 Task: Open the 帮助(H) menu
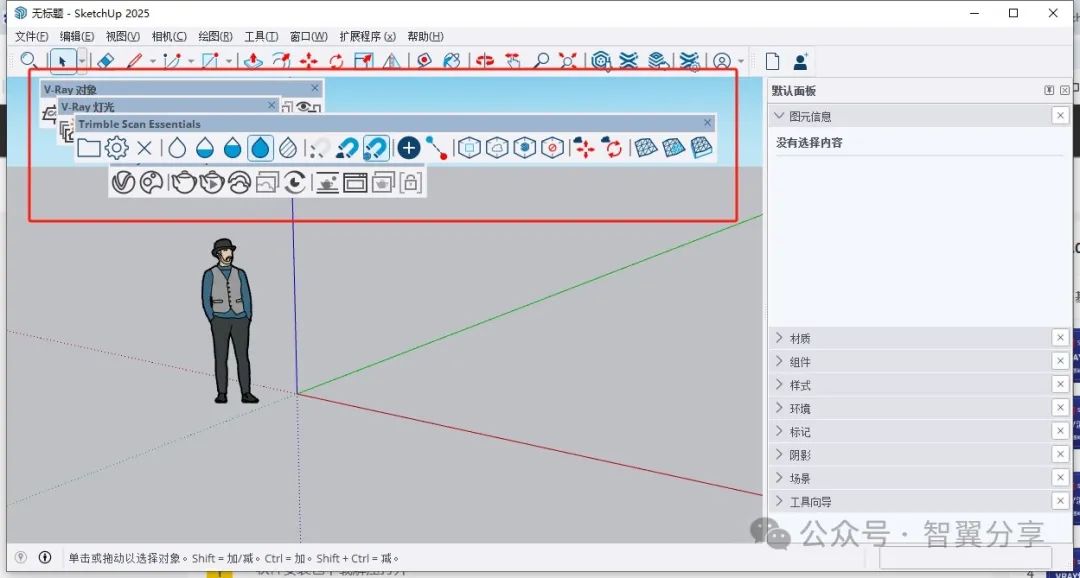pos(425,37)
